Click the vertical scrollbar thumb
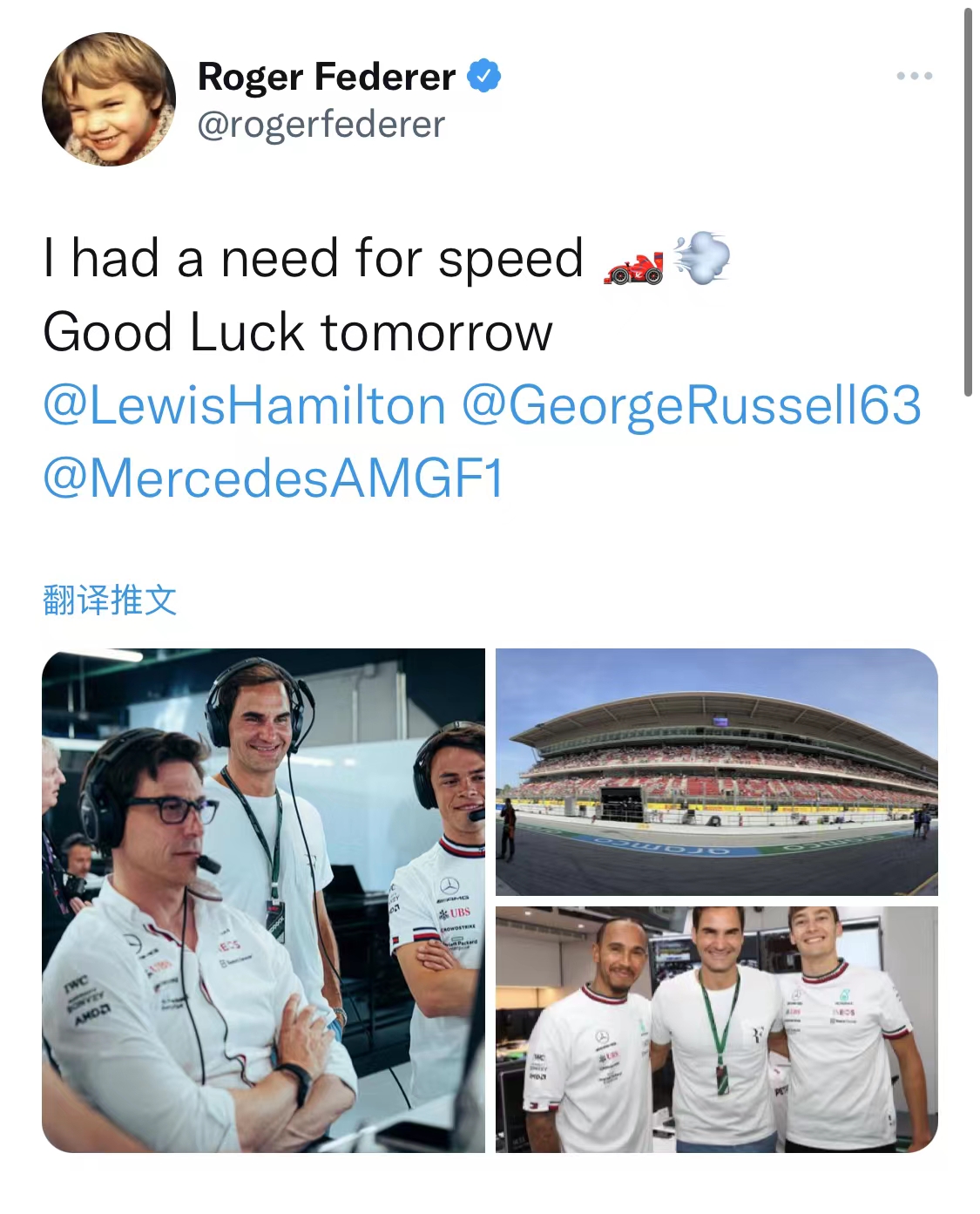 pos(967,202)
